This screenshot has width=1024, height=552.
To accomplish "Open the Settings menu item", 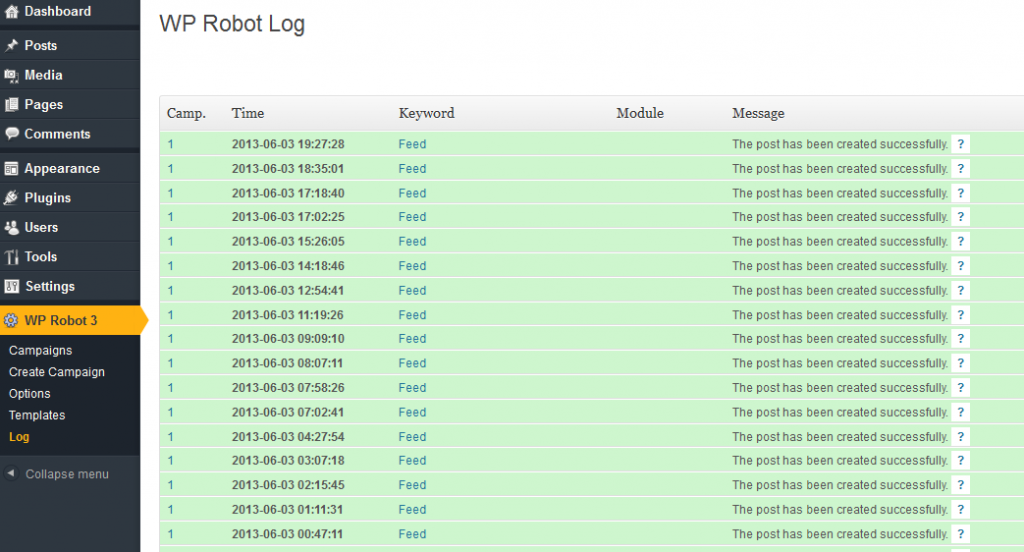I will tap(49, 286).
